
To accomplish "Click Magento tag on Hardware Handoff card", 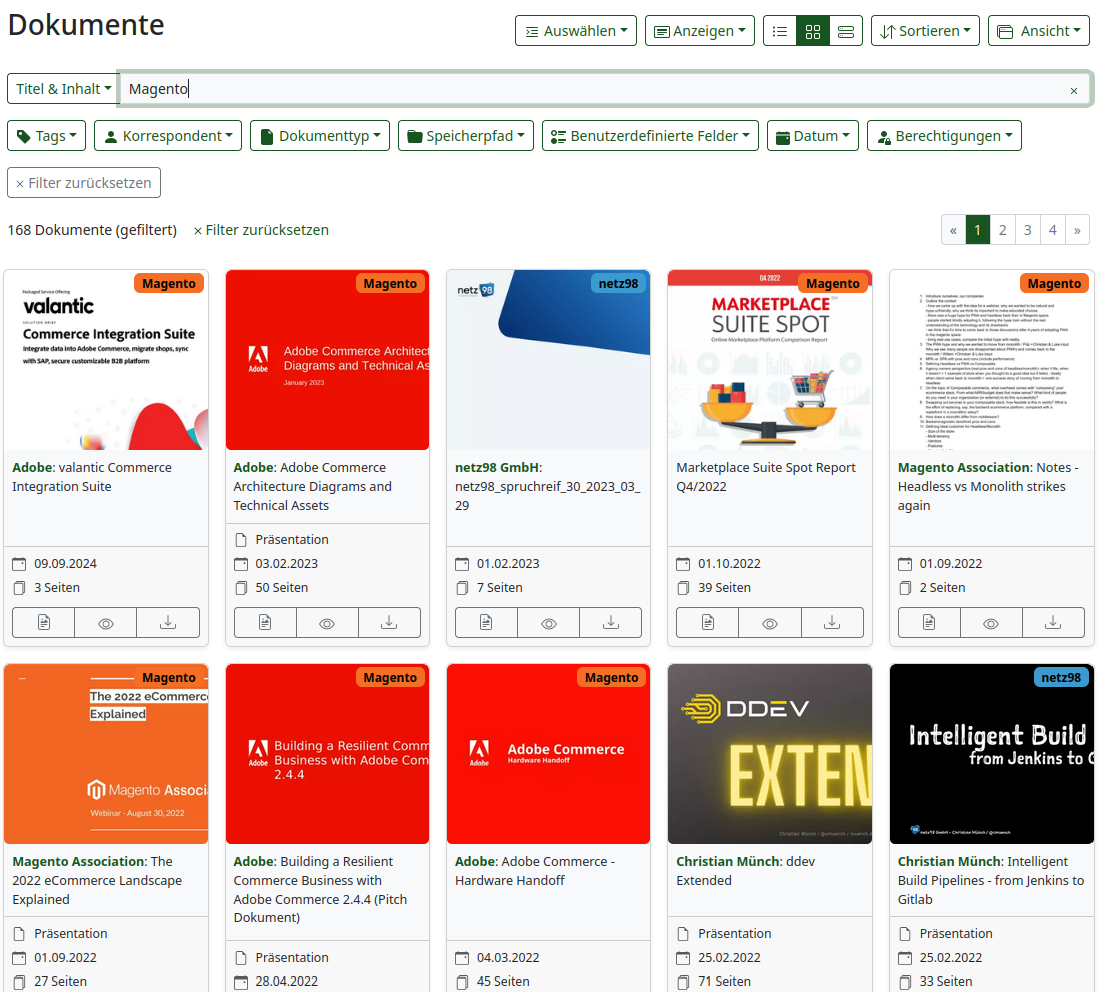I will [x=611, y=678].
